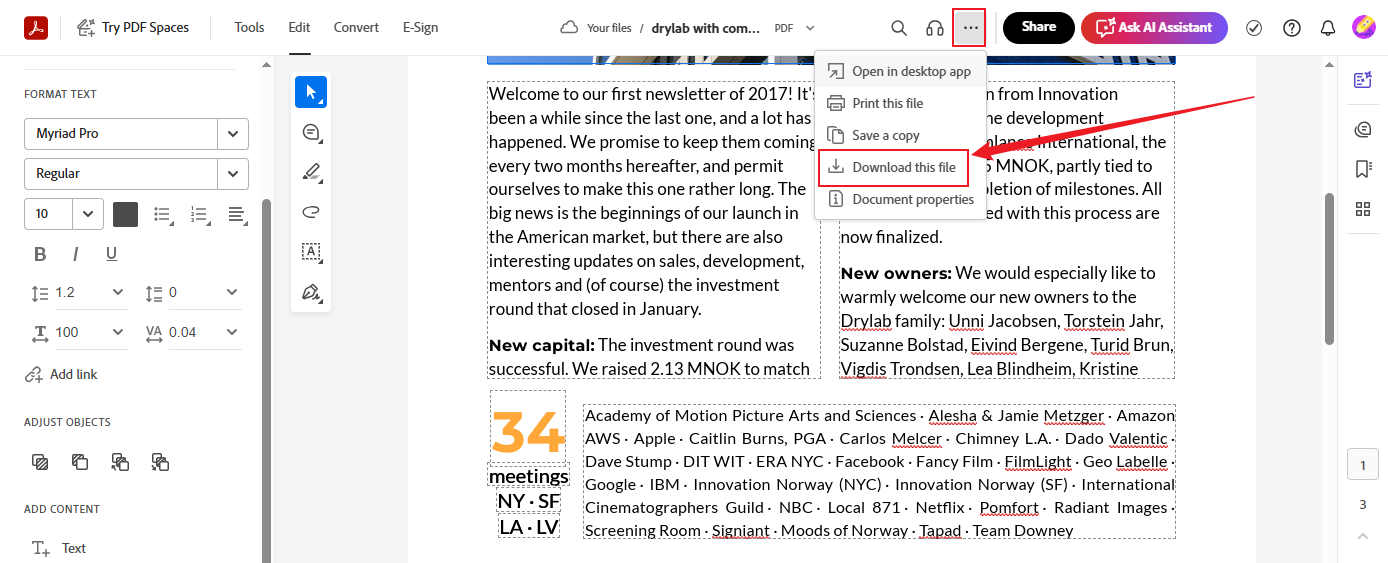Expand the PDF file type dropdown
1388x563 pixels.
810,28
